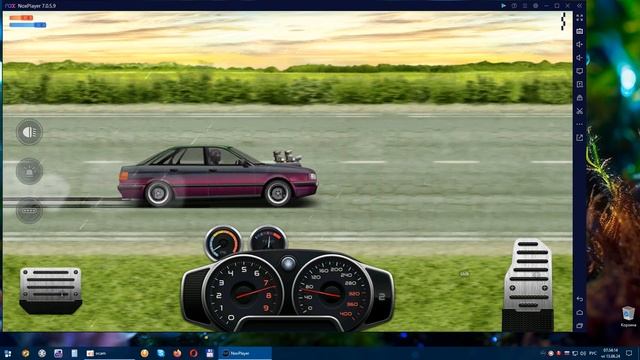Tap the third round button below hazard lights
The width and height of the screenshot is (640, 360).
(29, 211)
